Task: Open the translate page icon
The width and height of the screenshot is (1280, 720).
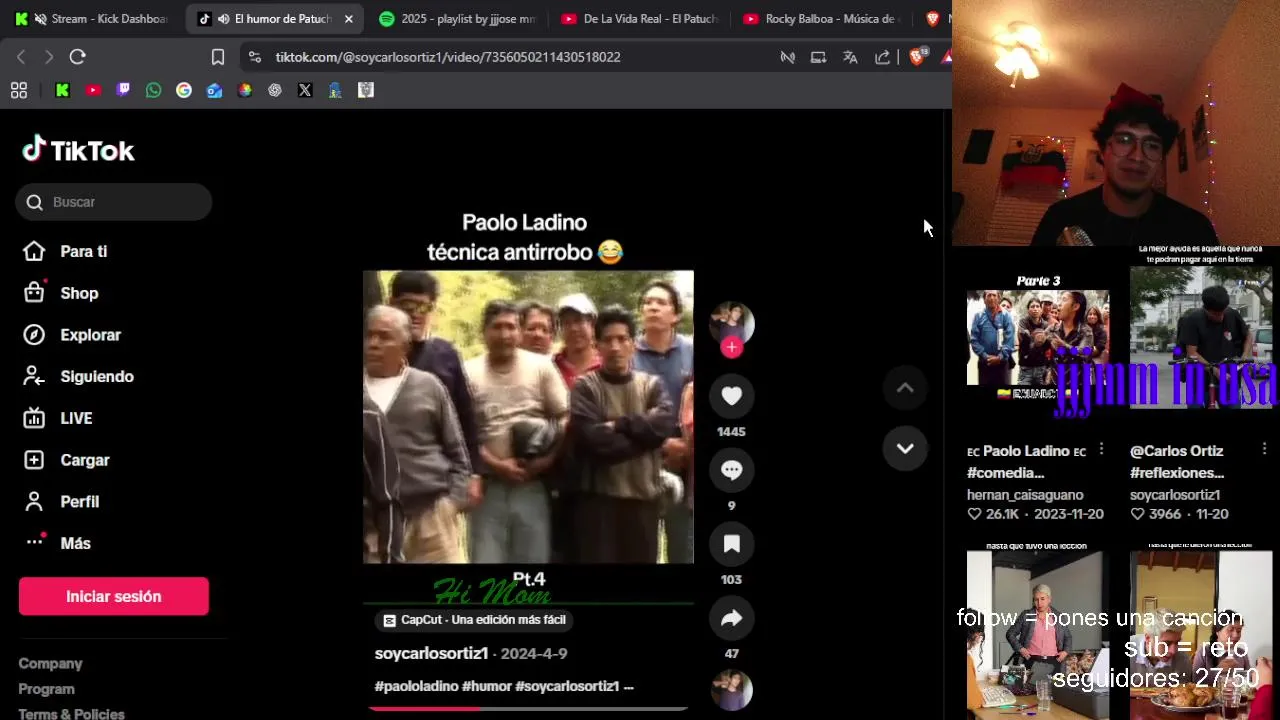Action: tap(850, 57)
